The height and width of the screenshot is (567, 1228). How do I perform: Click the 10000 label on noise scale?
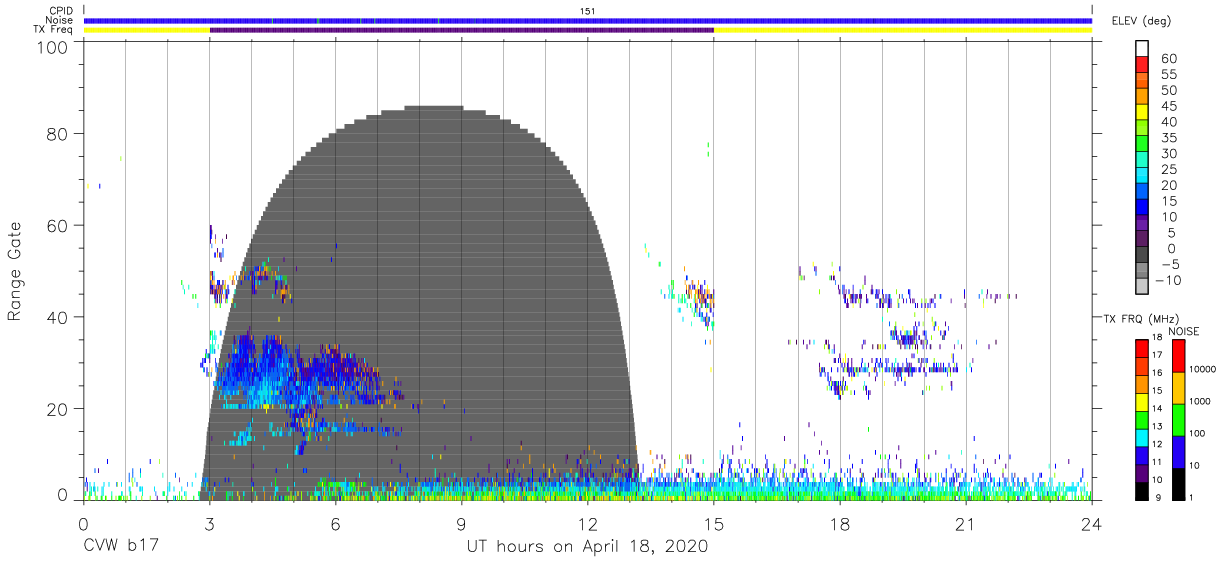pos(1201,369)
